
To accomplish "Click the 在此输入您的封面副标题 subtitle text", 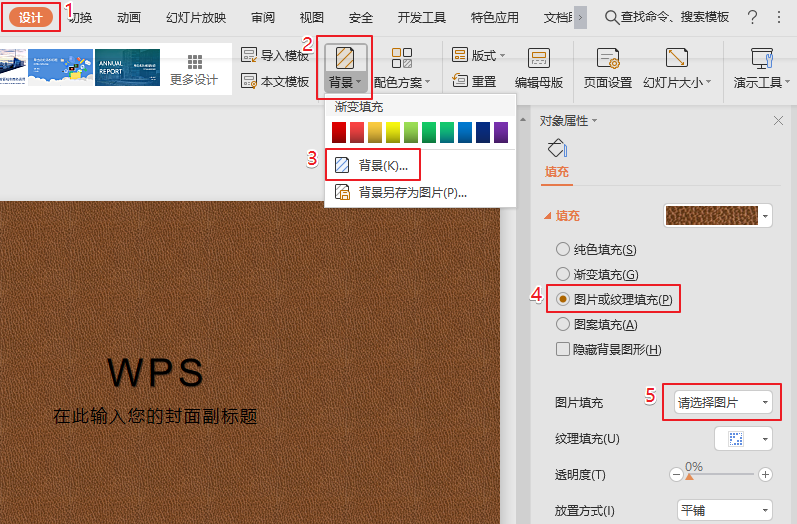I will (x=155, y=416).
